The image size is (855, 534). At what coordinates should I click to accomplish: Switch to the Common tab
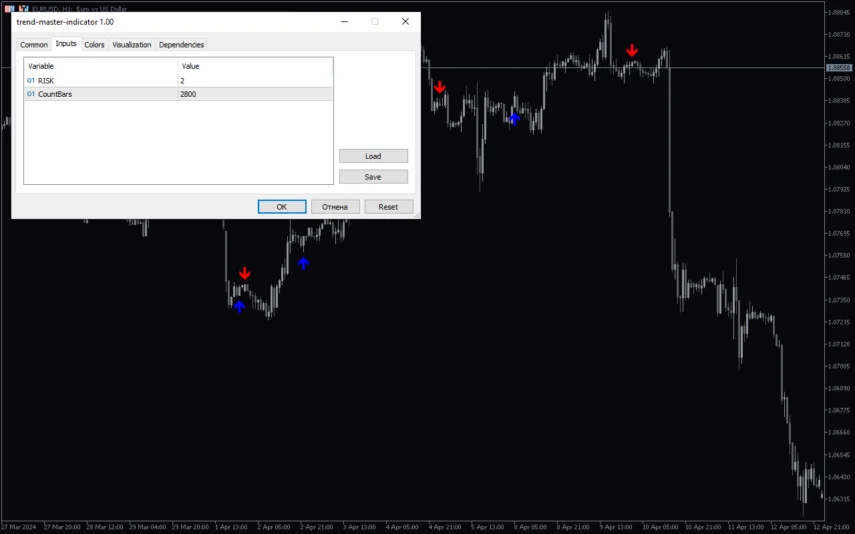coord(34,45)
